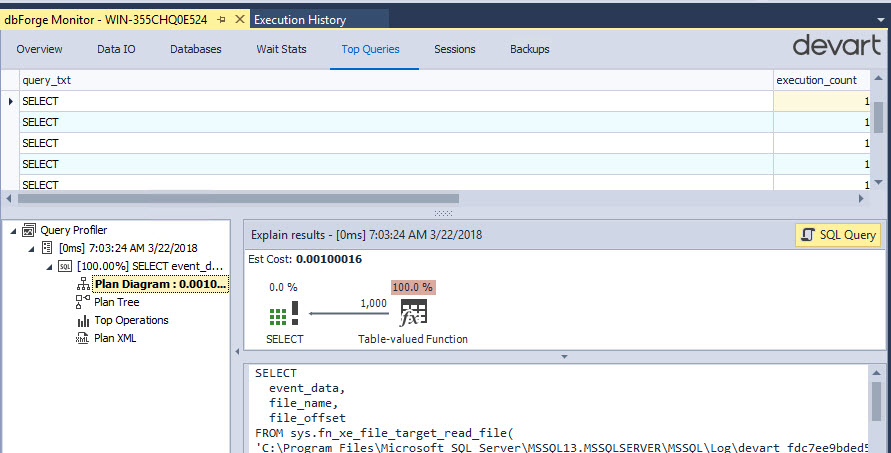Switch to the Wait Stats tab
Screen dimensions: 891x453
coord(281,49)
